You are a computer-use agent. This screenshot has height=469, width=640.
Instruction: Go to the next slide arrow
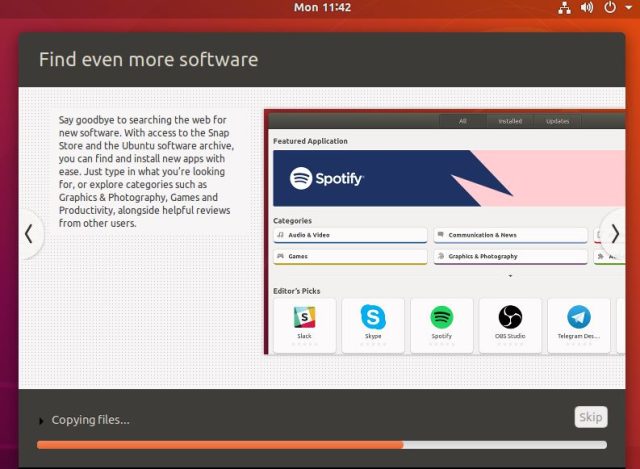click(615, 233)
